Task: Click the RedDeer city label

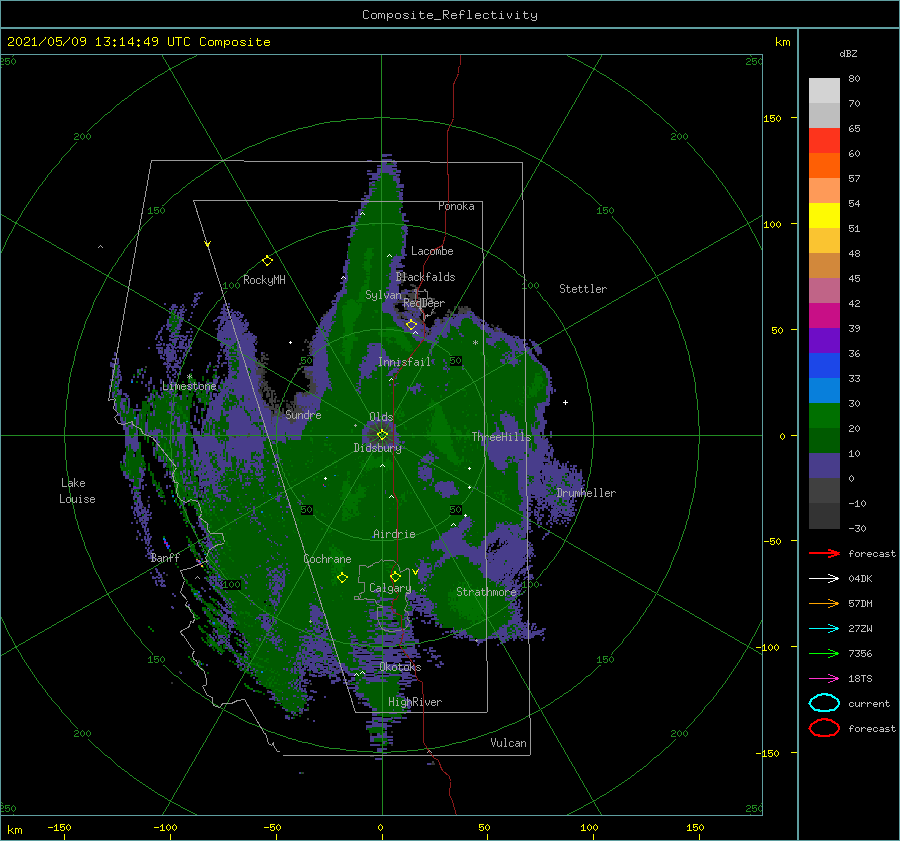Action: pos(424,303)
